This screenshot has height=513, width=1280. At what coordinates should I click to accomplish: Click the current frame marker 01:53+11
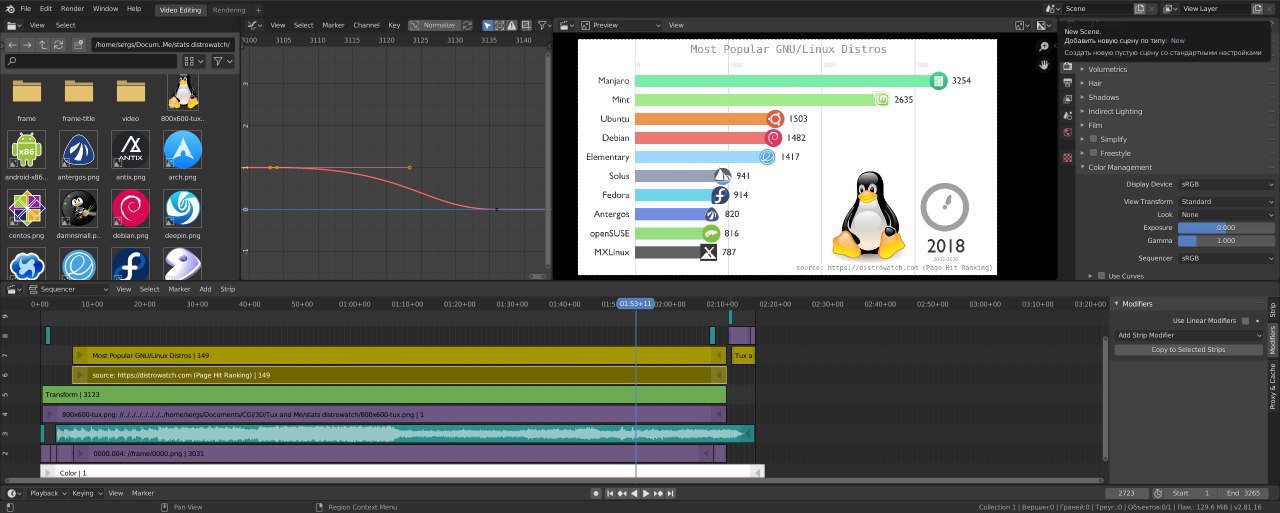(x=636, y=303)
